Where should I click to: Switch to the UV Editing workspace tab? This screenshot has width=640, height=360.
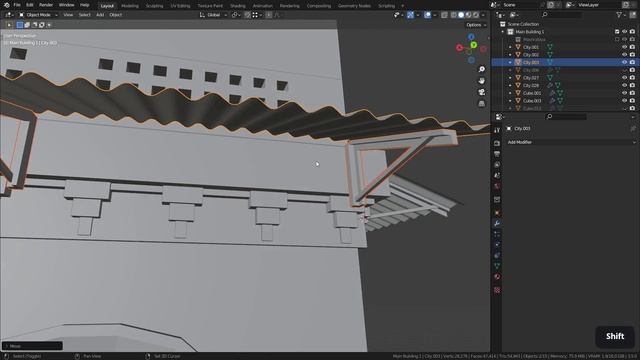(180, 6)
